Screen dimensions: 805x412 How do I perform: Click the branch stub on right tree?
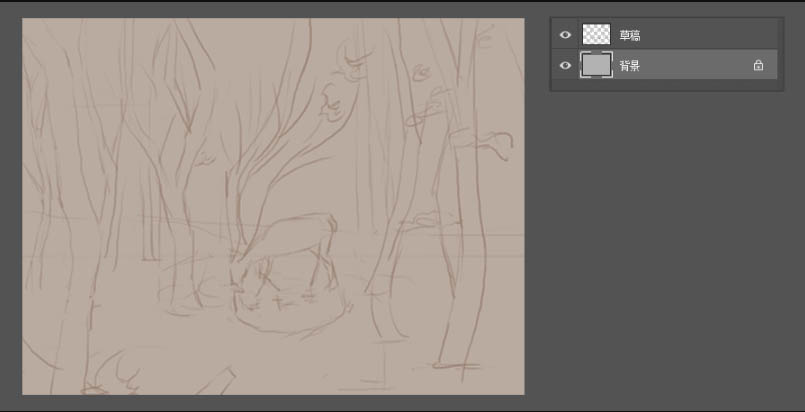coord(483,140)
